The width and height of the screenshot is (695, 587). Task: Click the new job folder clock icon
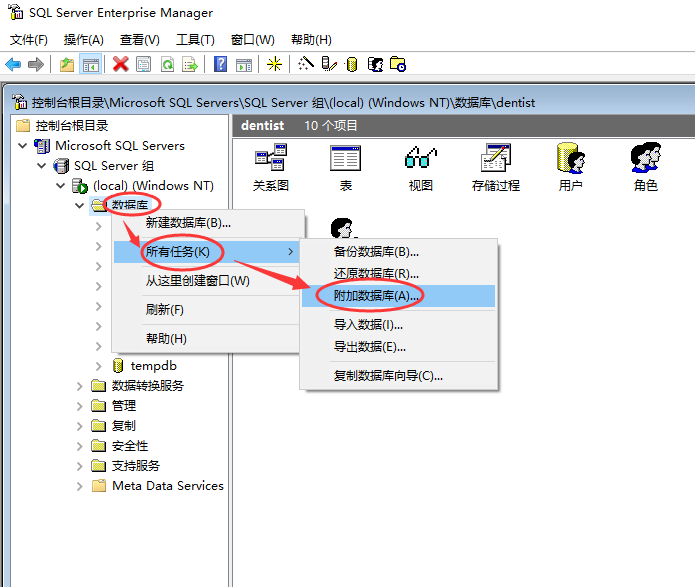tap(398, 65)
